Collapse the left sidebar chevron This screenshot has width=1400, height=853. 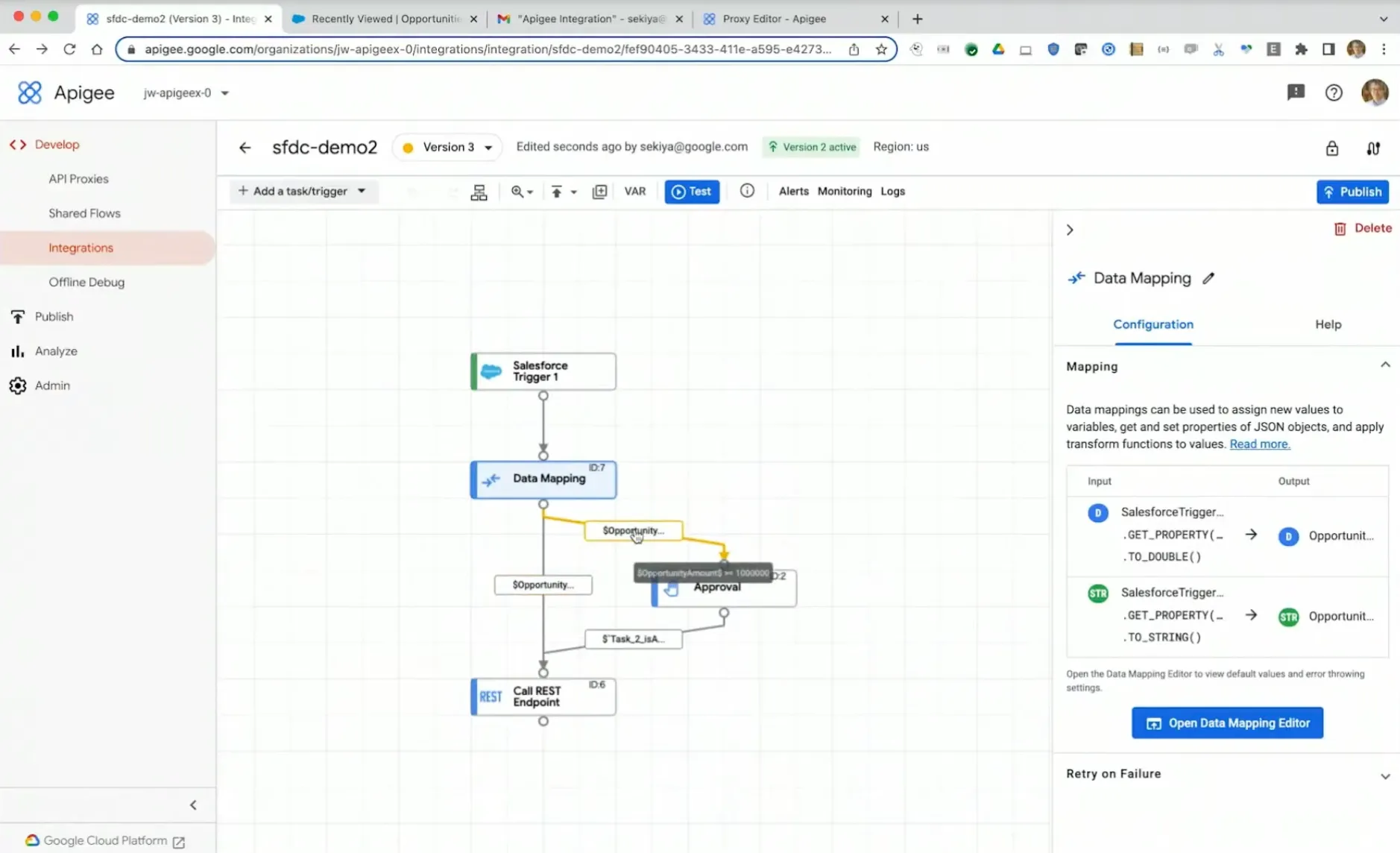[193, 805]
